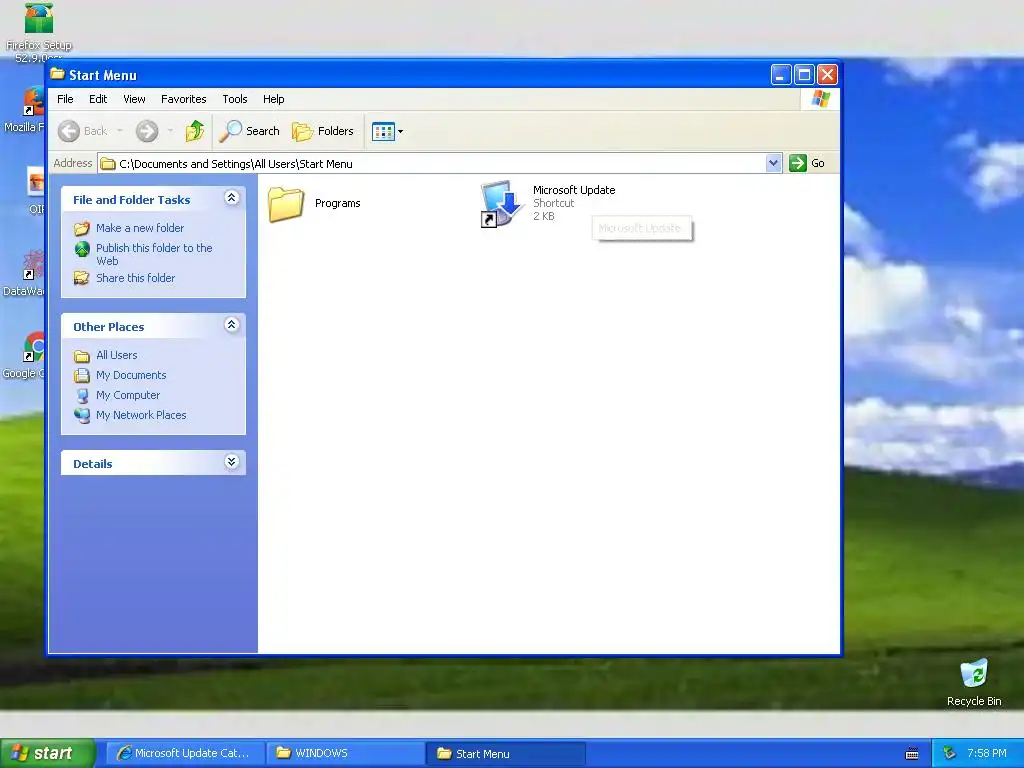Click the My Documents sidebar icon
Screen dimensions: 1024x768
tap(82, 376)
